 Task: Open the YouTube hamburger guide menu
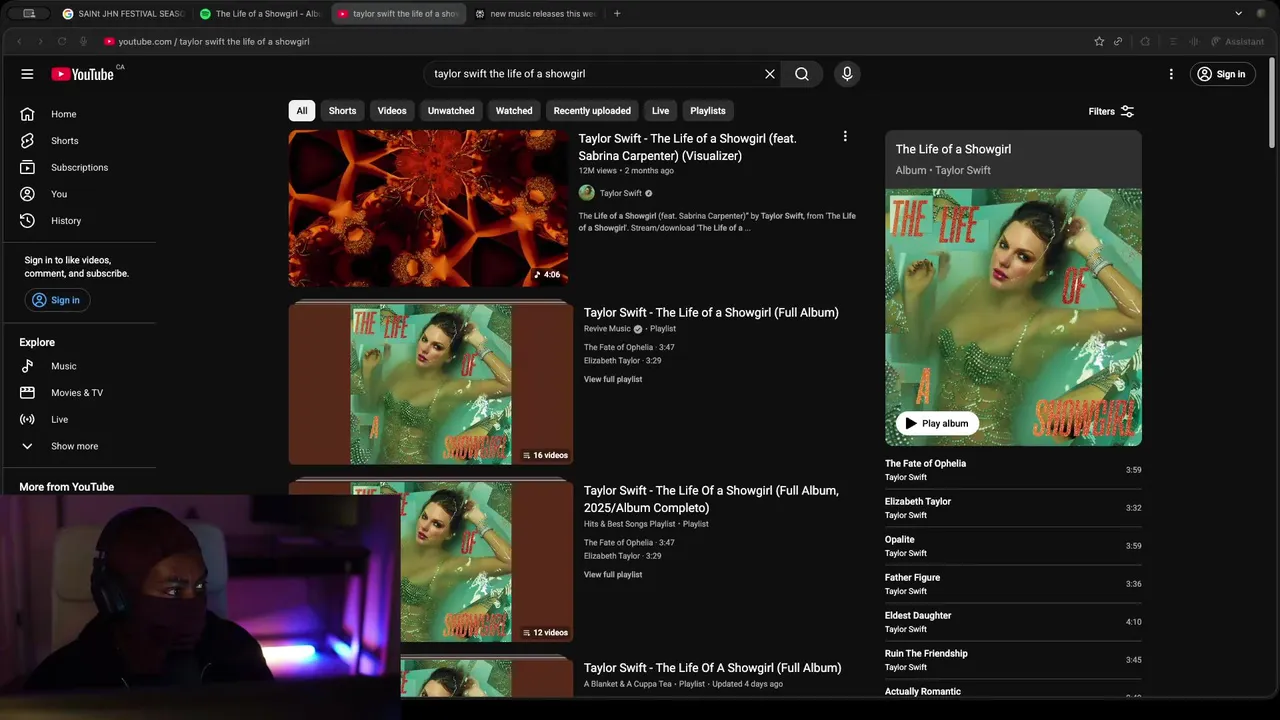(27, 74)
